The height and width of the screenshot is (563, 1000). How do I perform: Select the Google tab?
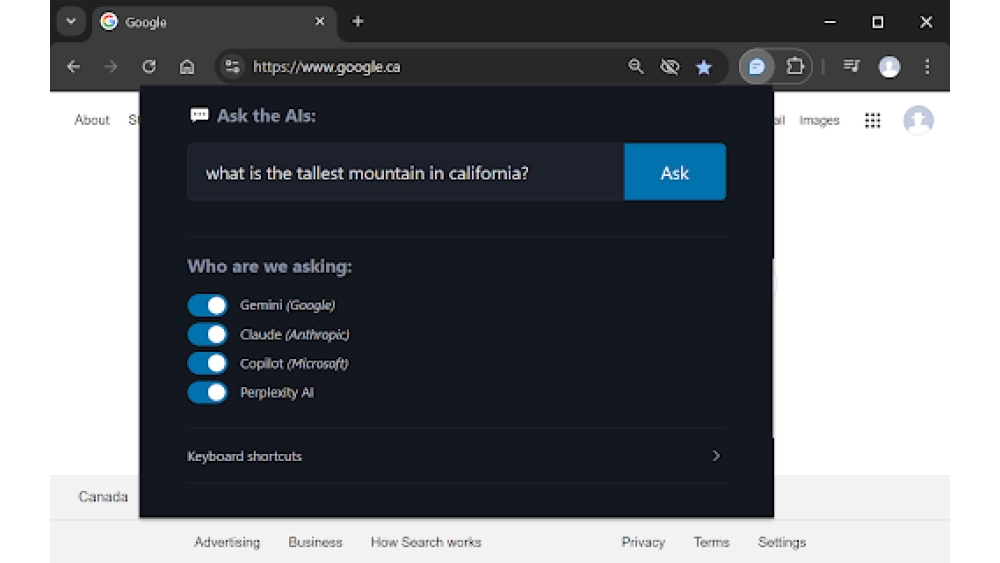point(214,22)
